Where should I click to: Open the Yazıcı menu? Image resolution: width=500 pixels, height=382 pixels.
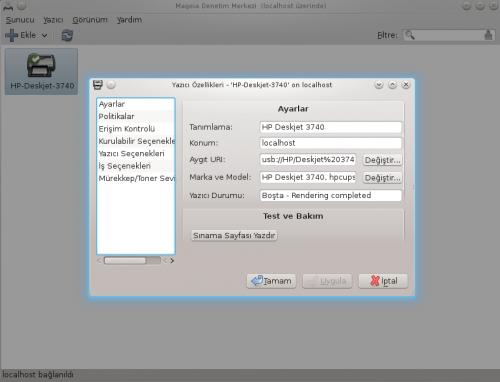pos(53,20)
